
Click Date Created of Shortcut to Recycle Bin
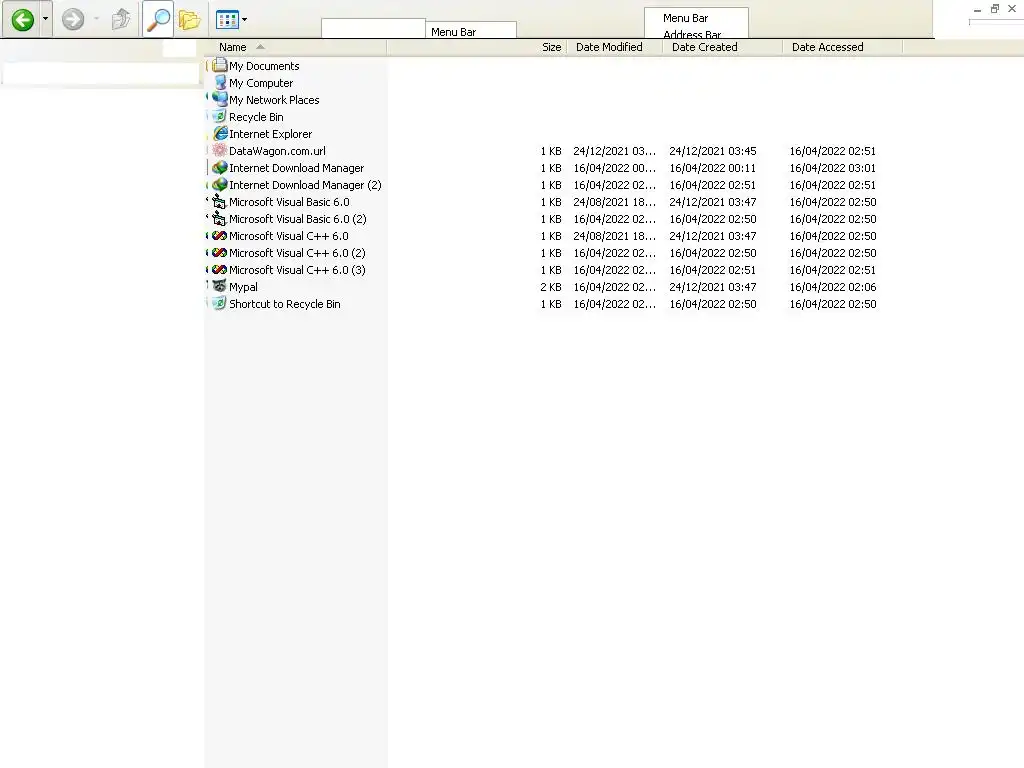tap(712, 304)
